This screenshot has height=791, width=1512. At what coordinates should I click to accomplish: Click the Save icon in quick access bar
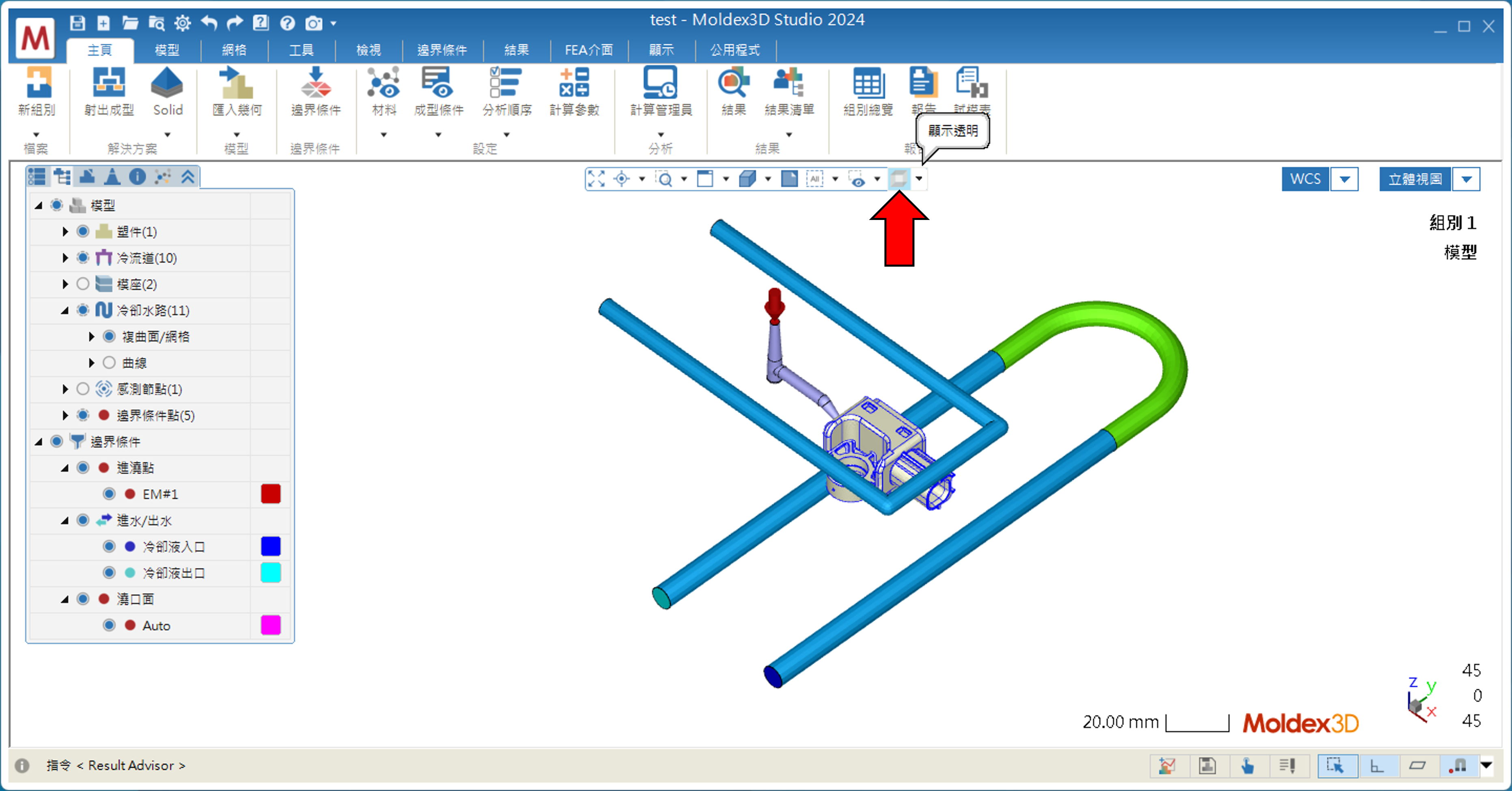coord(78,23)
